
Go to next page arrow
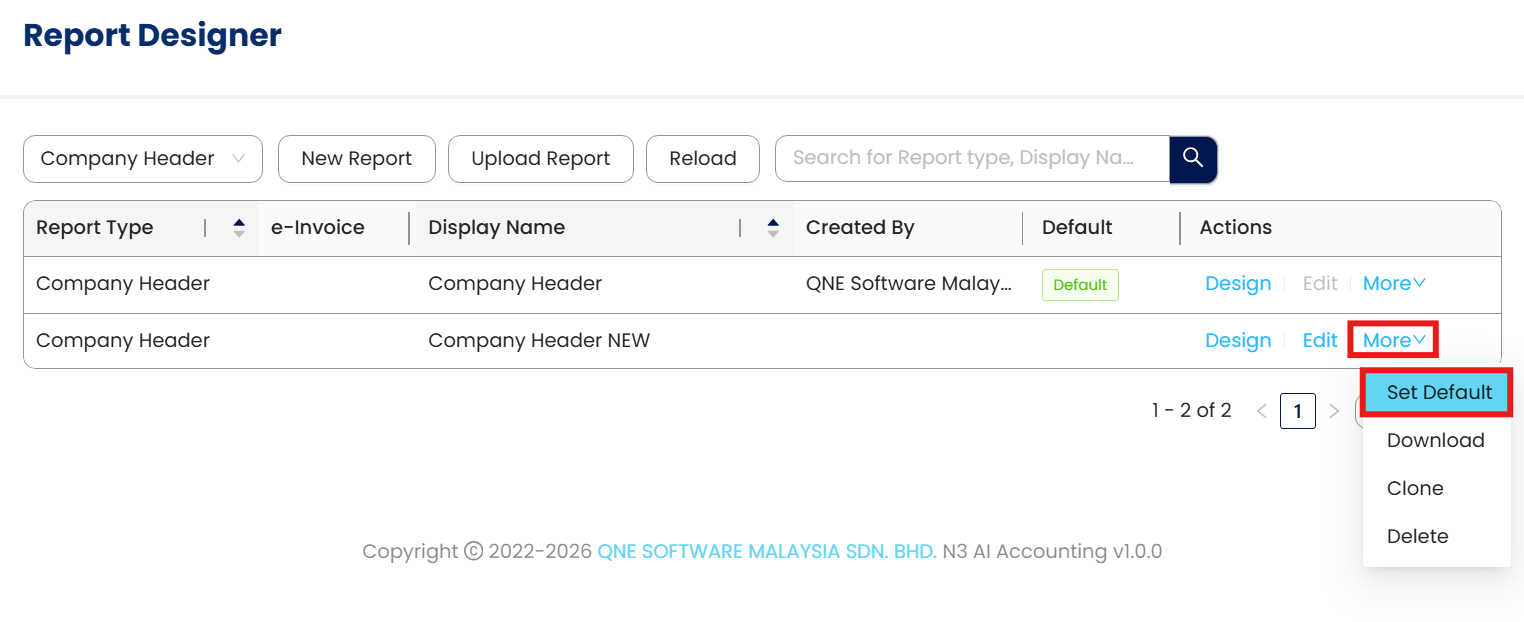(x=1334, y=411)
